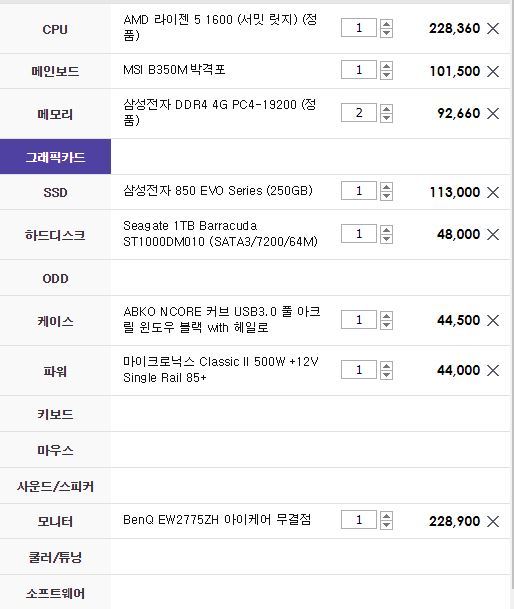Increase monitor quantity with up arrow
Screen dimensions: 514x609
point(386,516)
